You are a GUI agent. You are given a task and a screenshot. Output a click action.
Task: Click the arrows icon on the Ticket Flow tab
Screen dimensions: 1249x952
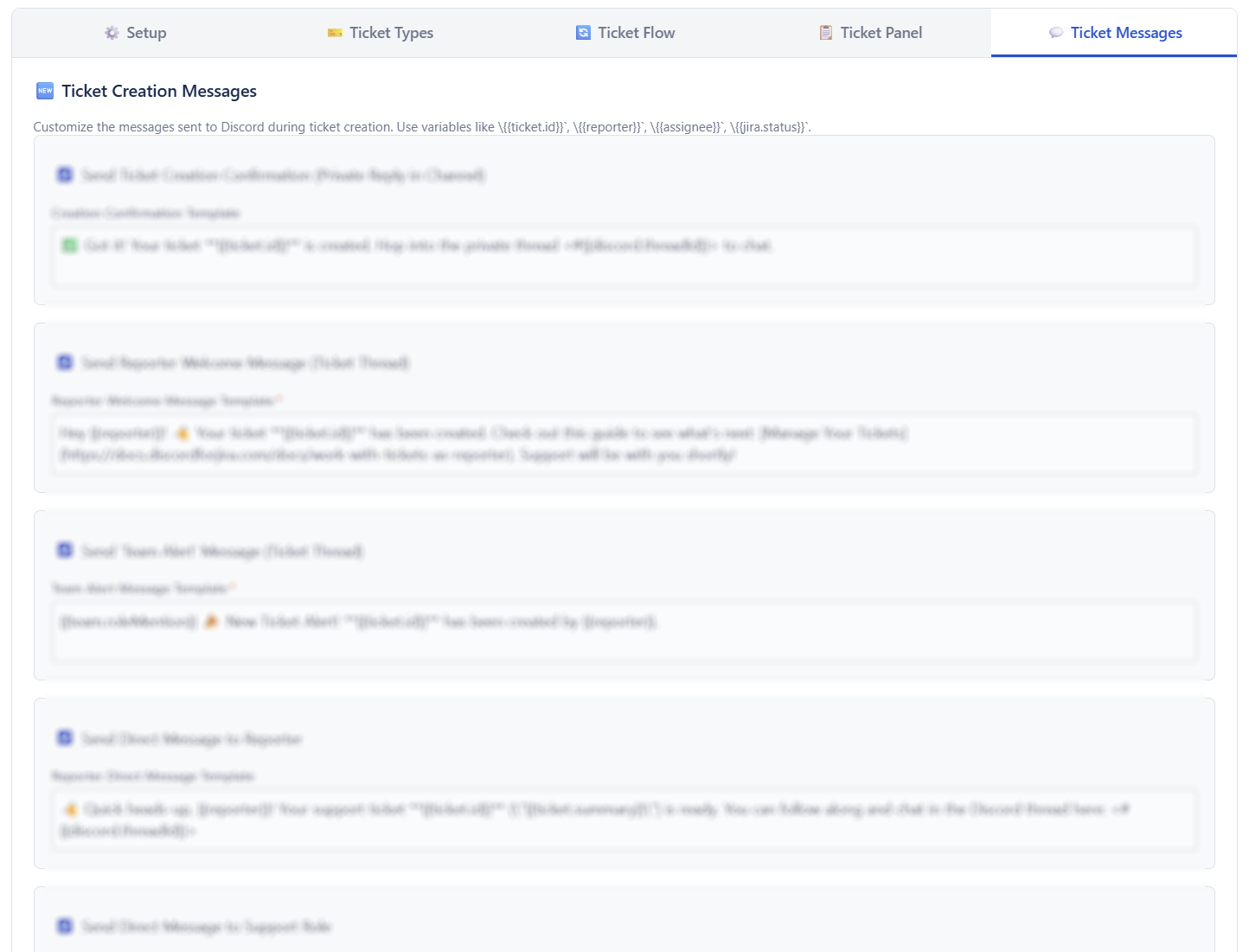(581, 32)
